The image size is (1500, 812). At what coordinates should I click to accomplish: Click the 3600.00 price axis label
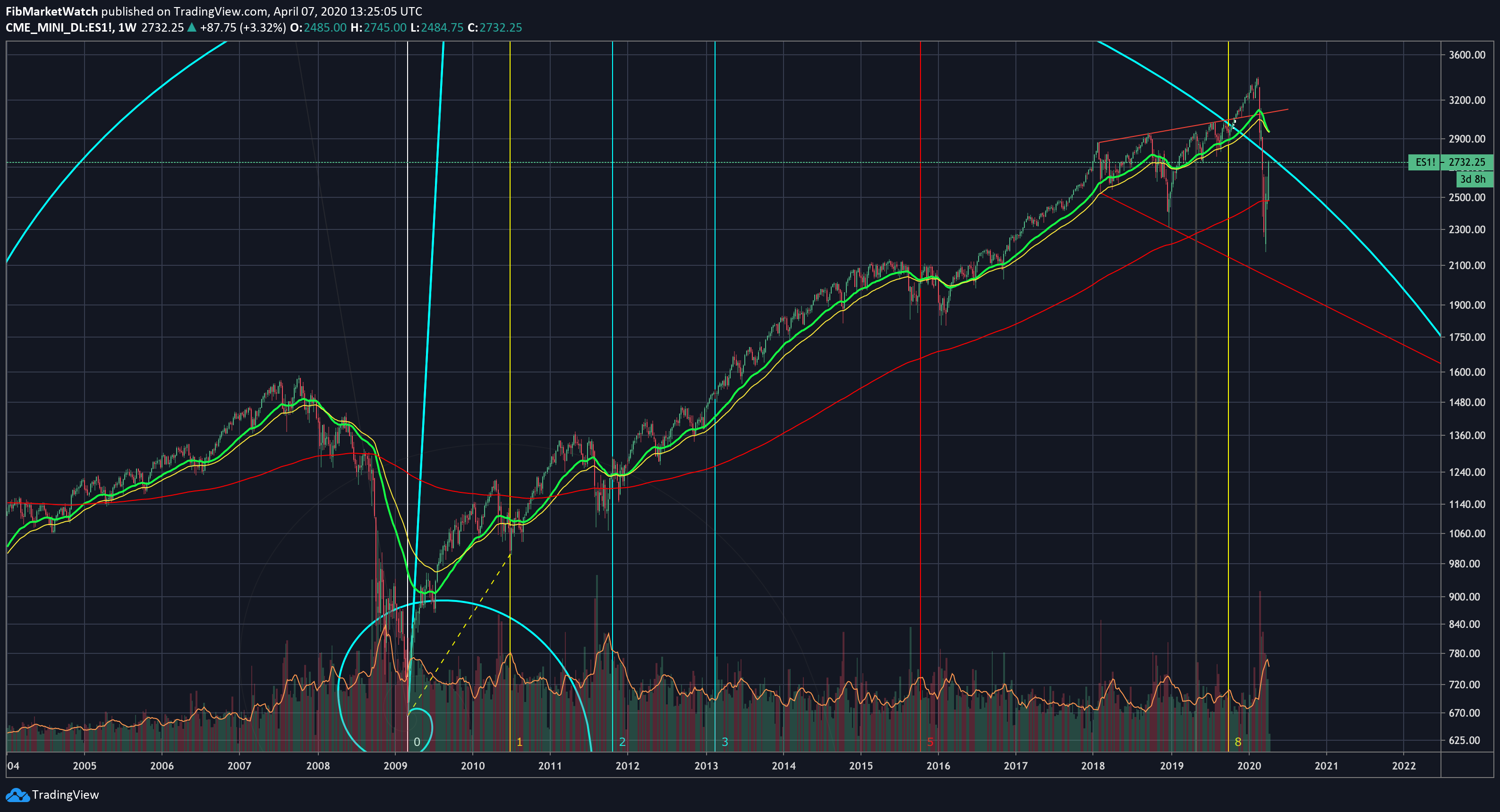[x=1467, y=55]
